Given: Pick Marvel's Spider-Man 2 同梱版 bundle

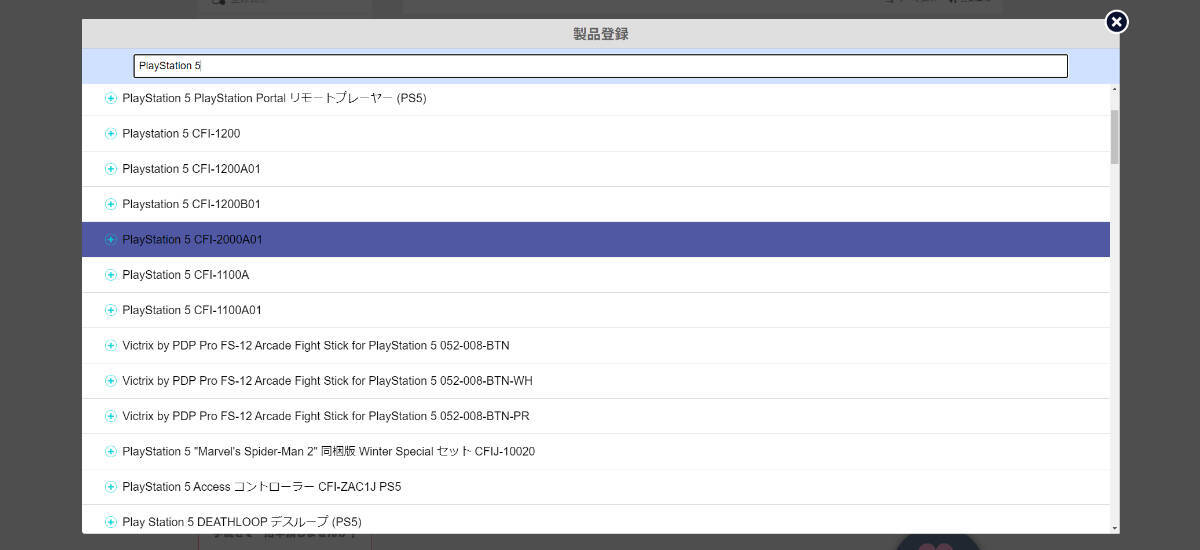Looking at the screenshot, I should (328, 452).
